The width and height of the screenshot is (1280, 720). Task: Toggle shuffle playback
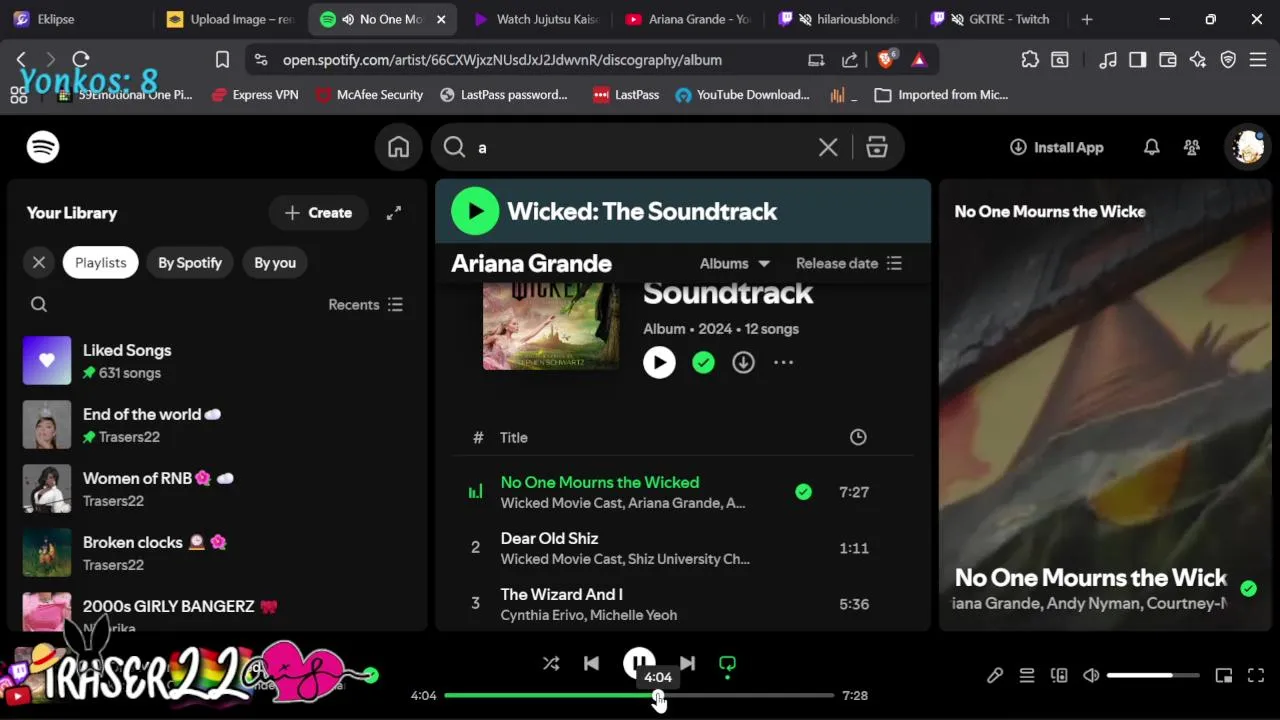pyautogui.click(x=551, y=663)
